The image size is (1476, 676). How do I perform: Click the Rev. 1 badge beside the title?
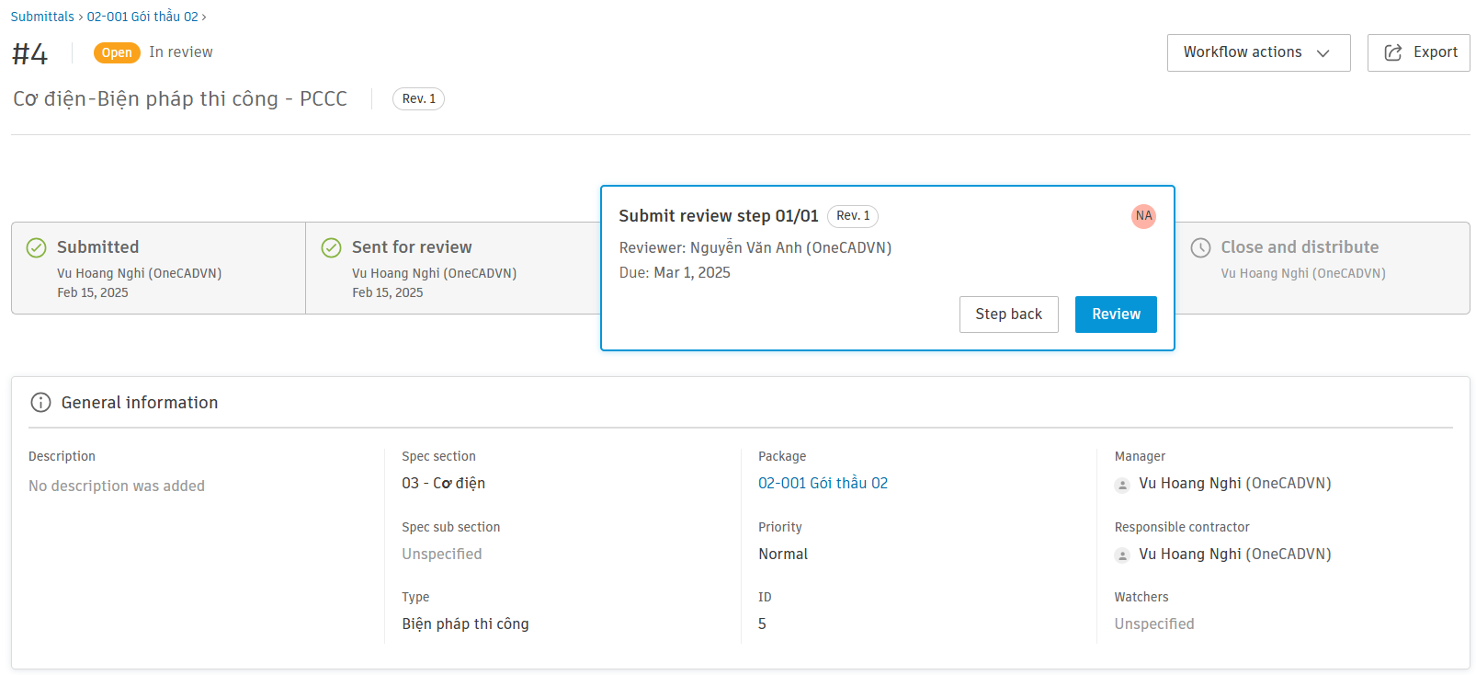pos(418,99)
